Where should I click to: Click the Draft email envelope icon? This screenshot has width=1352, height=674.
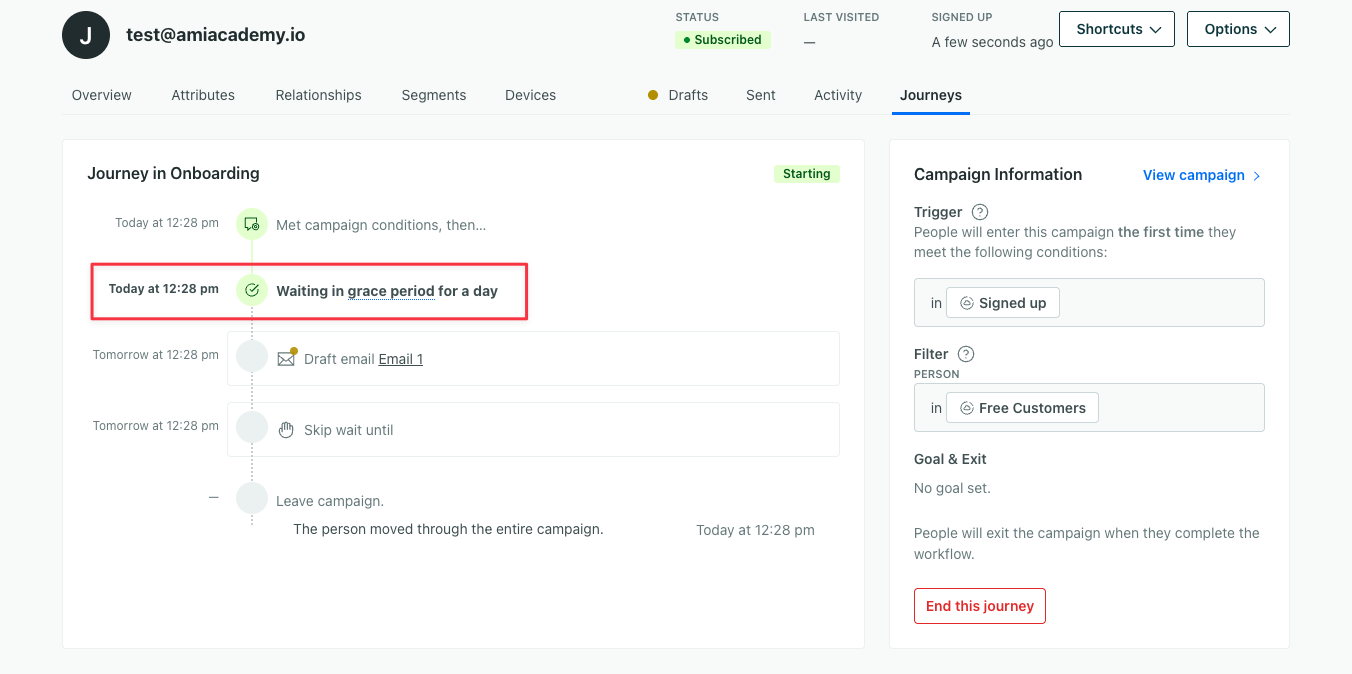click(x=287, y=357)
